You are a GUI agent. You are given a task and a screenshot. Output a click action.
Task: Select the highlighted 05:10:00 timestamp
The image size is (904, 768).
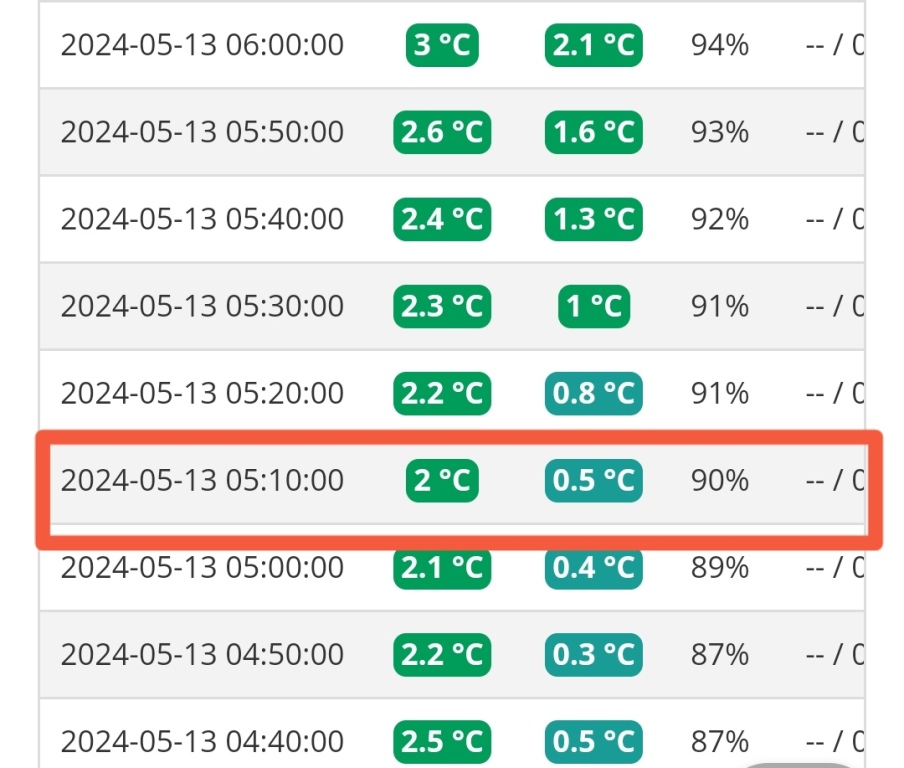point(202,480)
